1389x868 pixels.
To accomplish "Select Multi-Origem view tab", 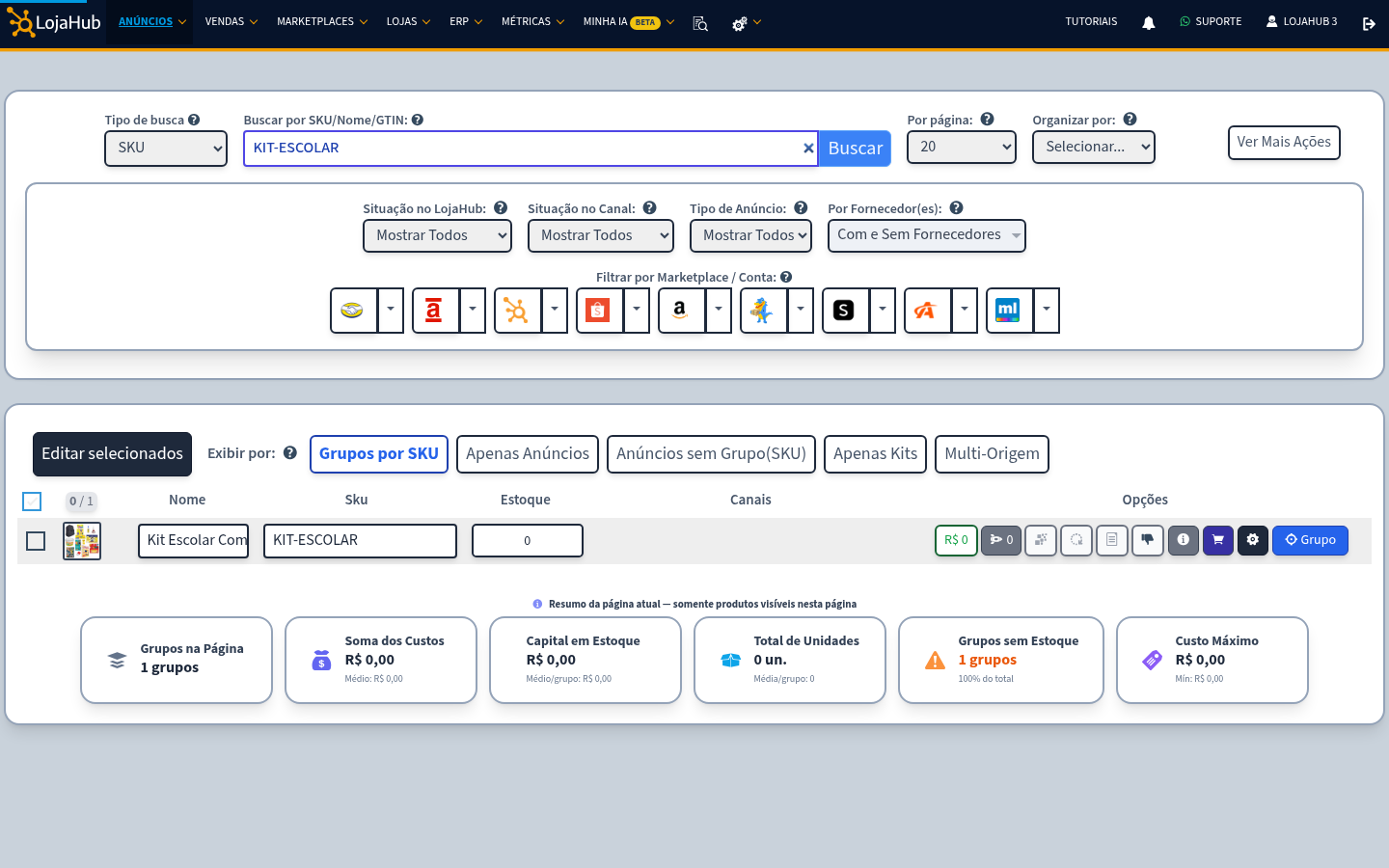I will [992, 454].
